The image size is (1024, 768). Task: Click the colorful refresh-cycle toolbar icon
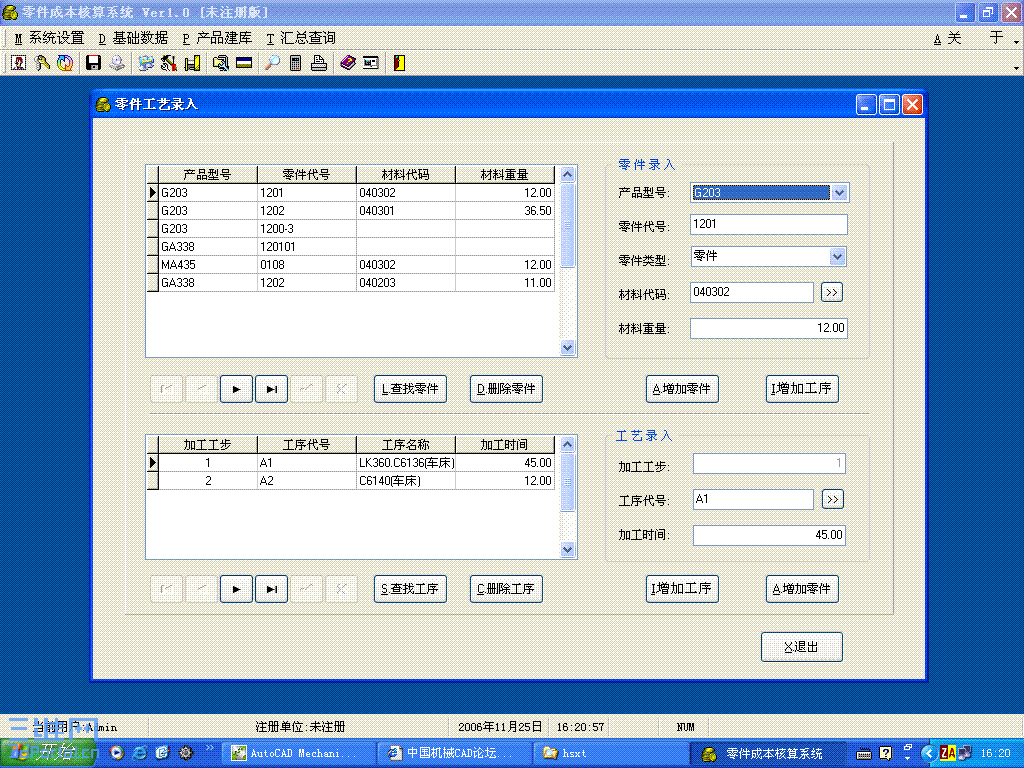(x=65, y=63)
